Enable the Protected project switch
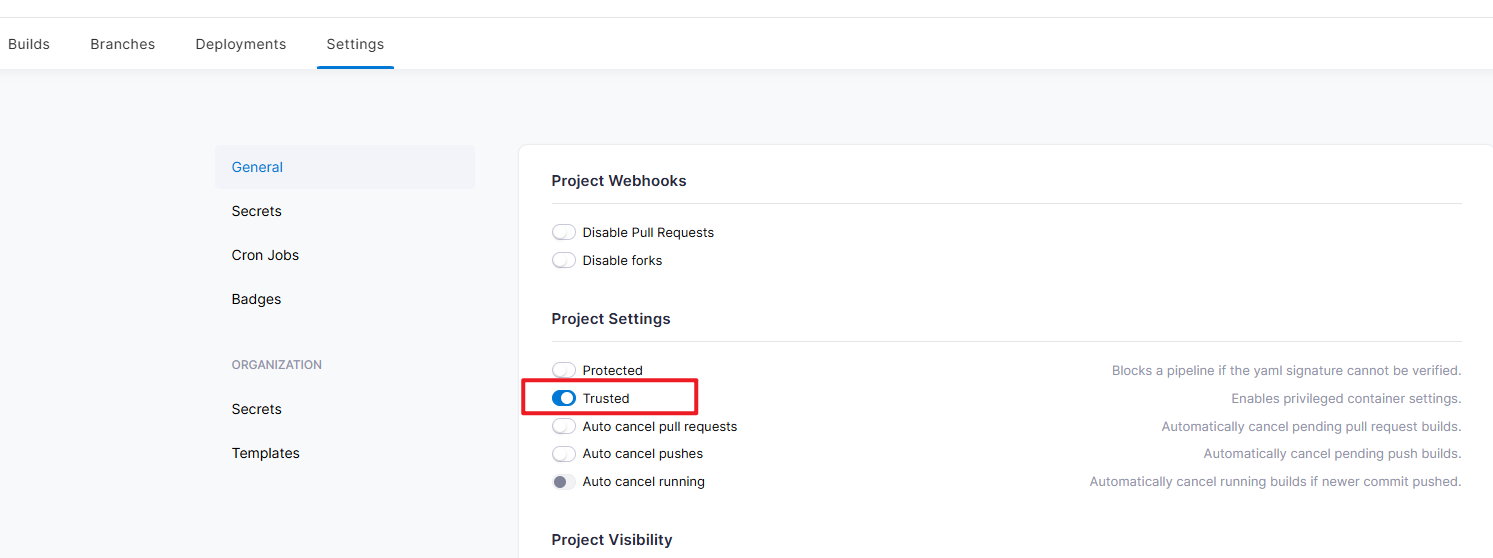The width and height of the screenshot is (1493, 558). 564,370
